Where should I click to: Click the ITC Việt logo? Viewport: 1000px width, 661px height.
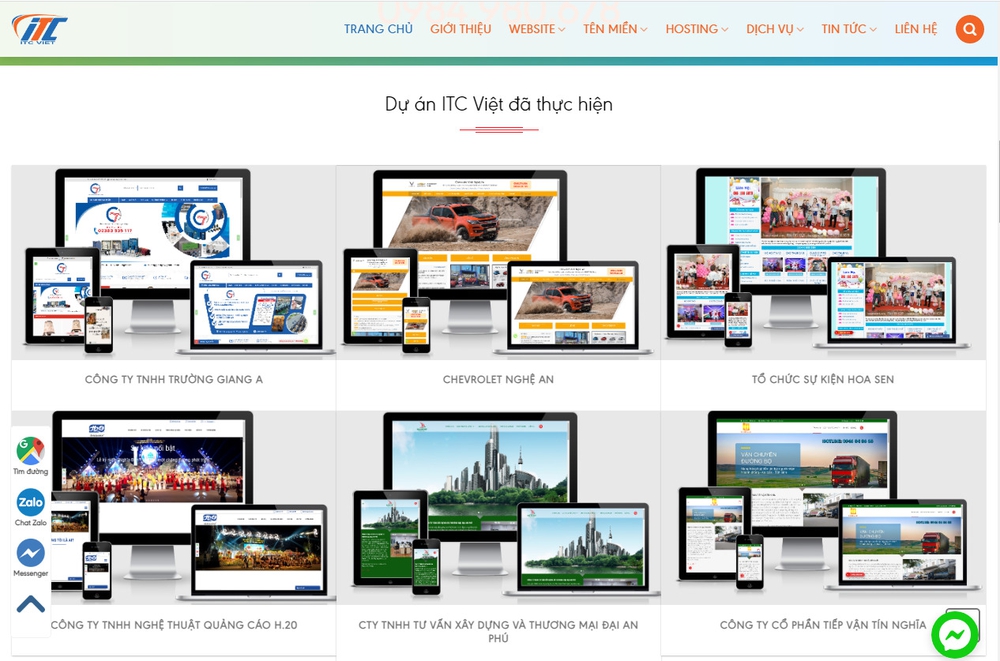[40, 29]
